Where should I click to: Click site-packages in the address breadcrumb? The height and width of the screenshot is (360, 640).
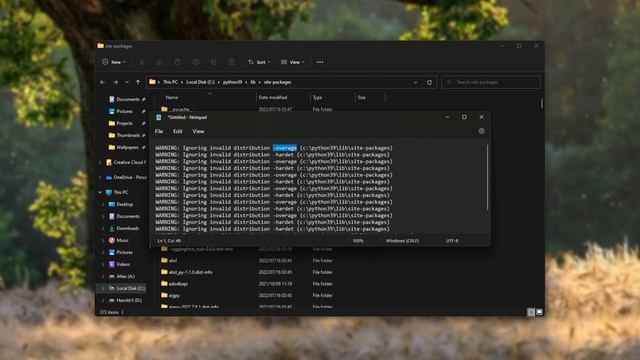pyautogui.click(x=278, y=82)
